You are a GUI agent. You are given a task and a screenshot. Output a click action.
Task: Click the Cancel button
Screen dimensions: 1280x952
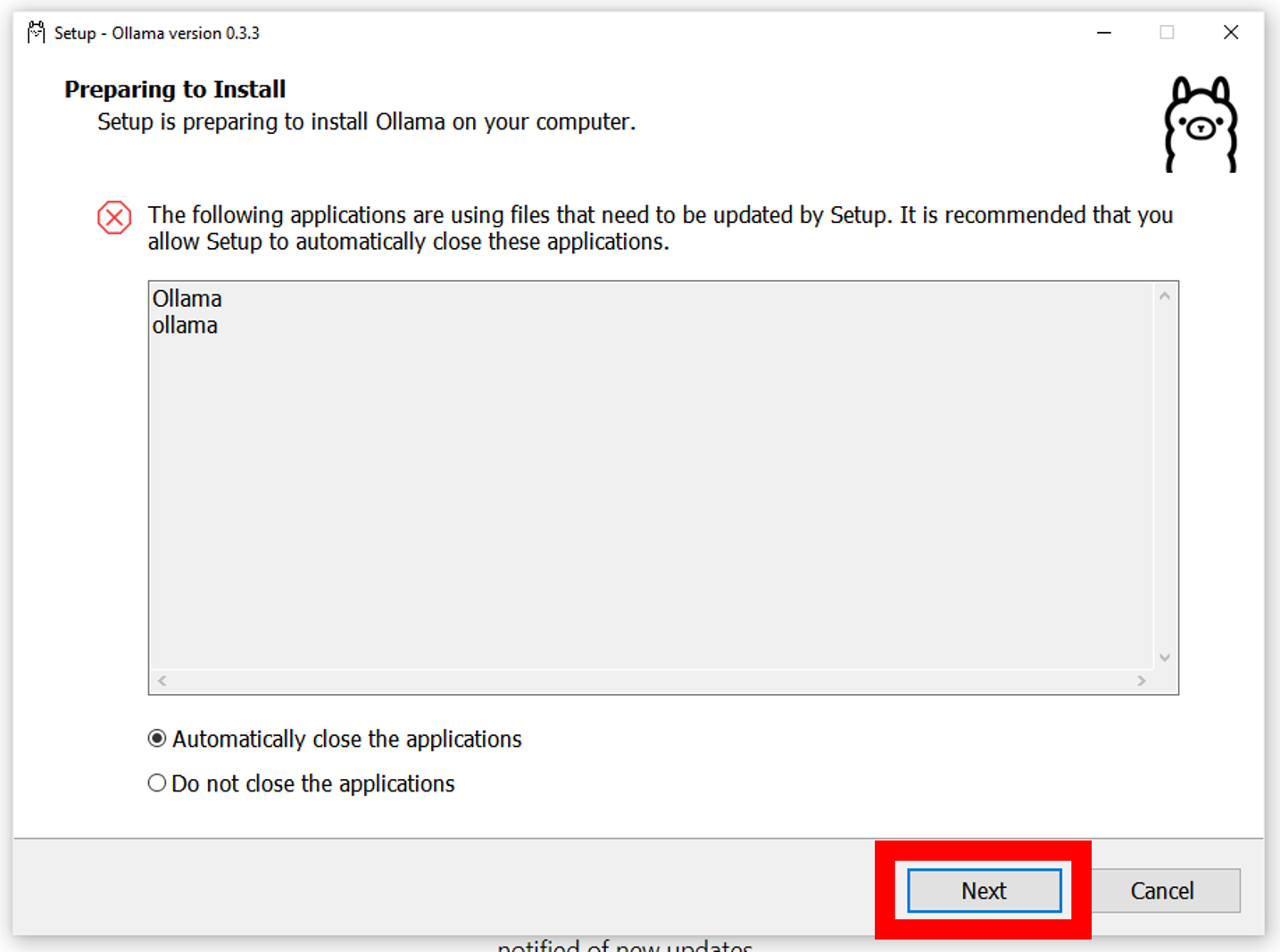[1162, 890]
